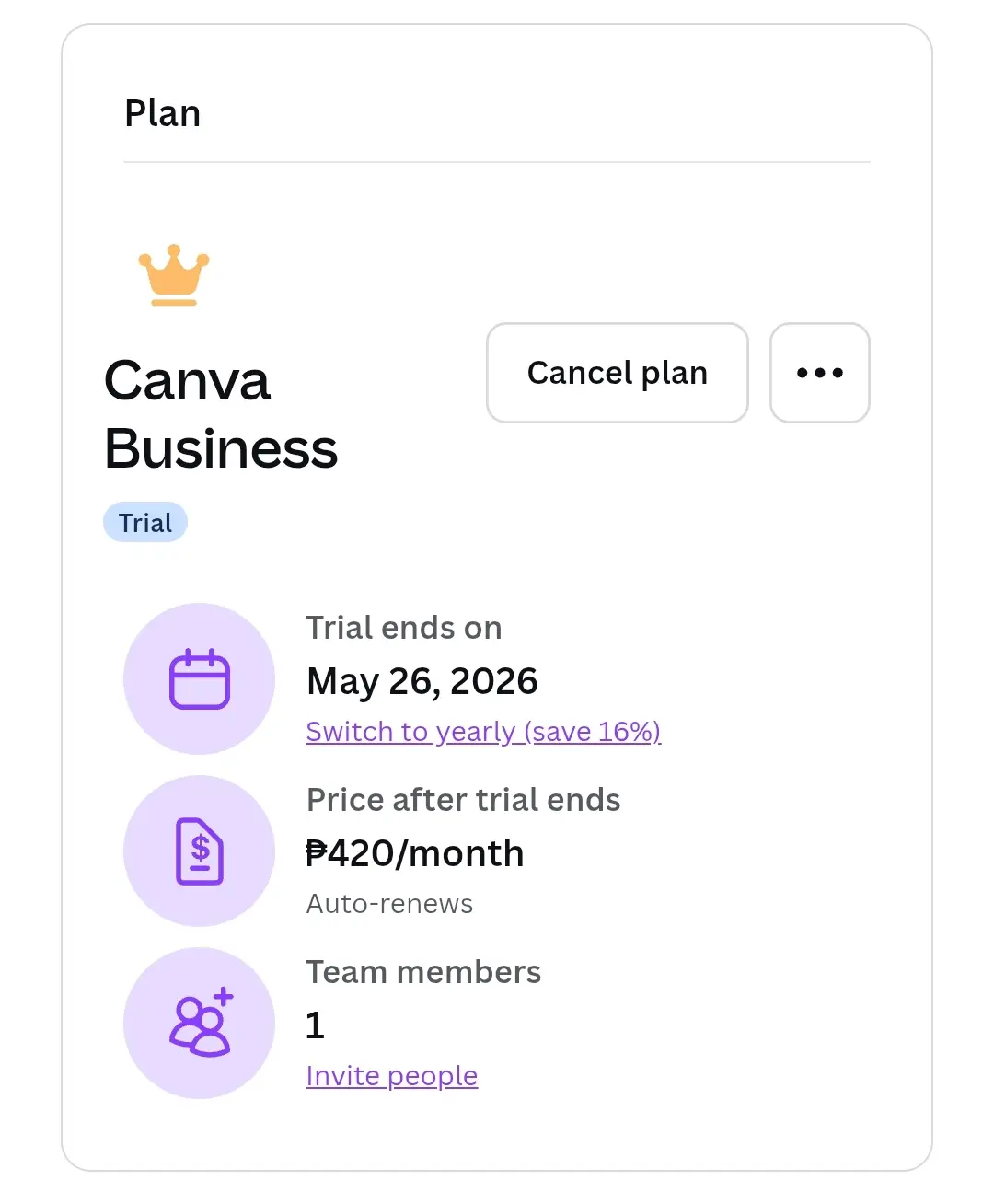The height and width of the screenshot is (1204, 994).
Task: Click the add team members icon
Action: [202, 1022]
